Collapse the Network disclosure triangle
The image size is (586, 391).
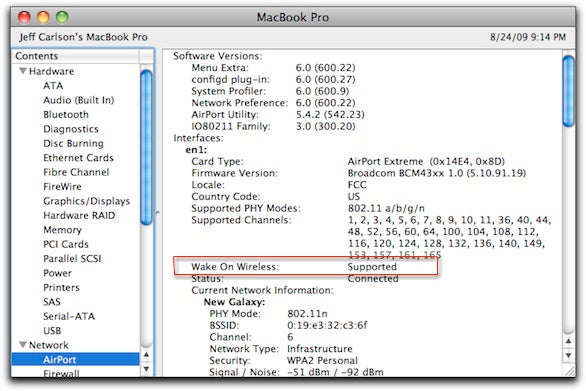pyautogui.click(x=23, y=345)
